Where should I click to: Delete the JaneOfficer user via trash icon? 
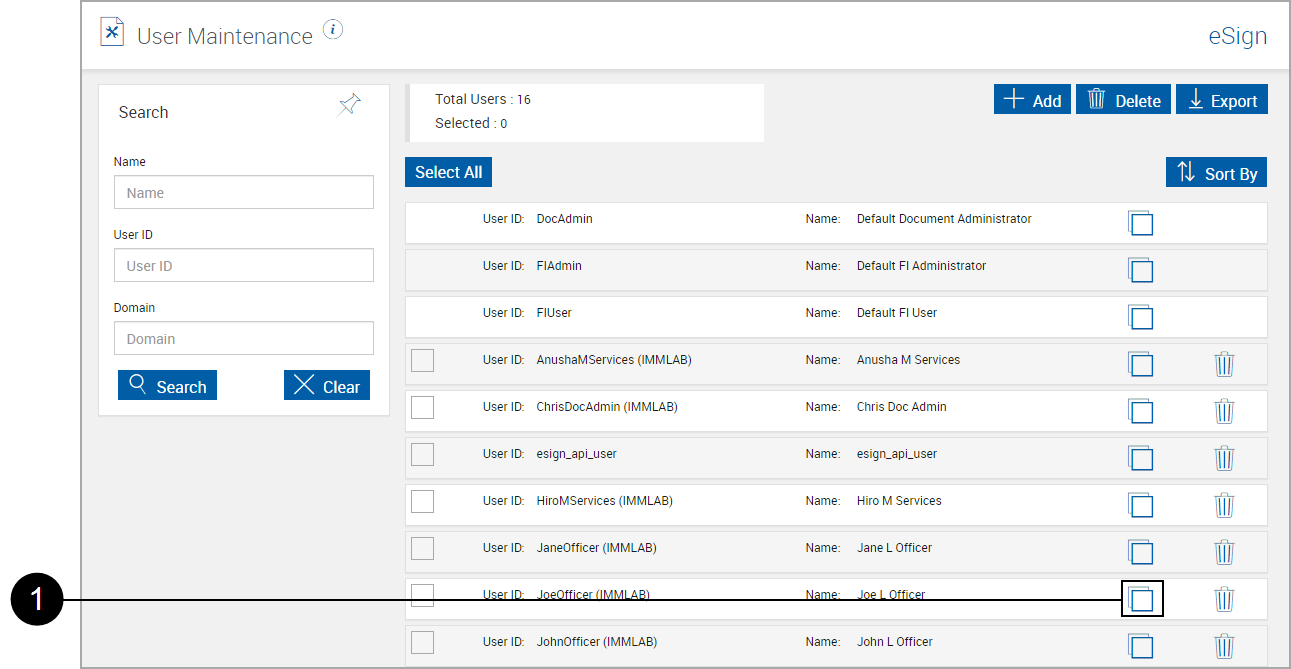(1224, 552)
